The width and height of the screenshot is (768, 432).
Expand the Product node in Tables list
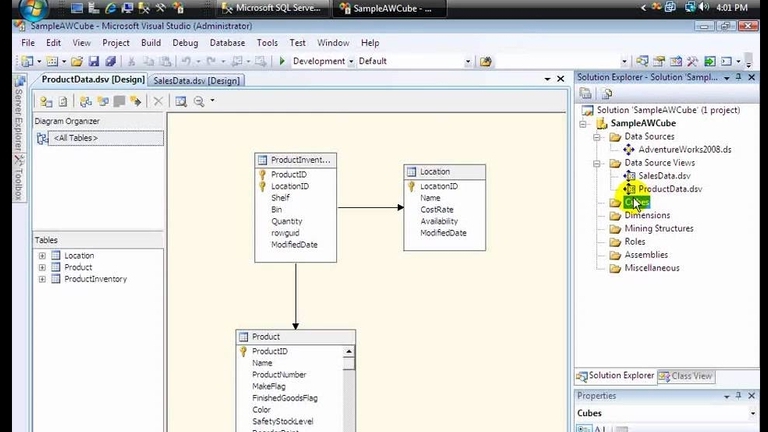(x=42, y=267)
